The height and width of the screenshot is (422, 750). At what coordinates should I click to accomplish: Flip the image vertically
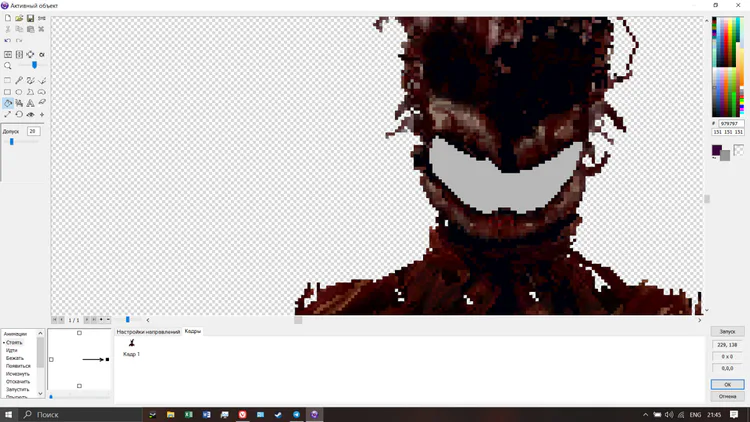(19, 55)
